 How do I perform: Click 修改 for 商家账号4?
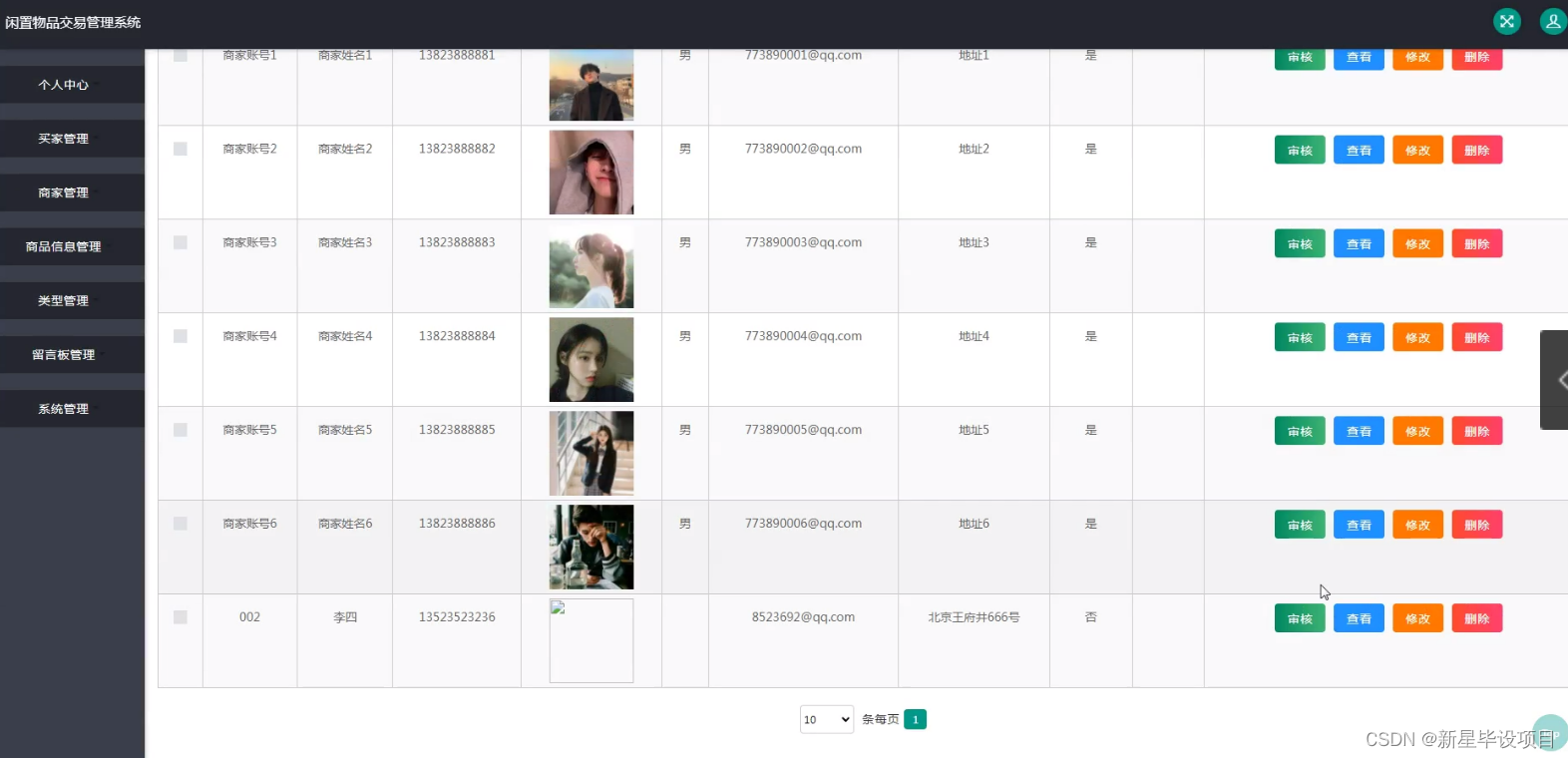pyautogui.click(x=1417, y=338)
